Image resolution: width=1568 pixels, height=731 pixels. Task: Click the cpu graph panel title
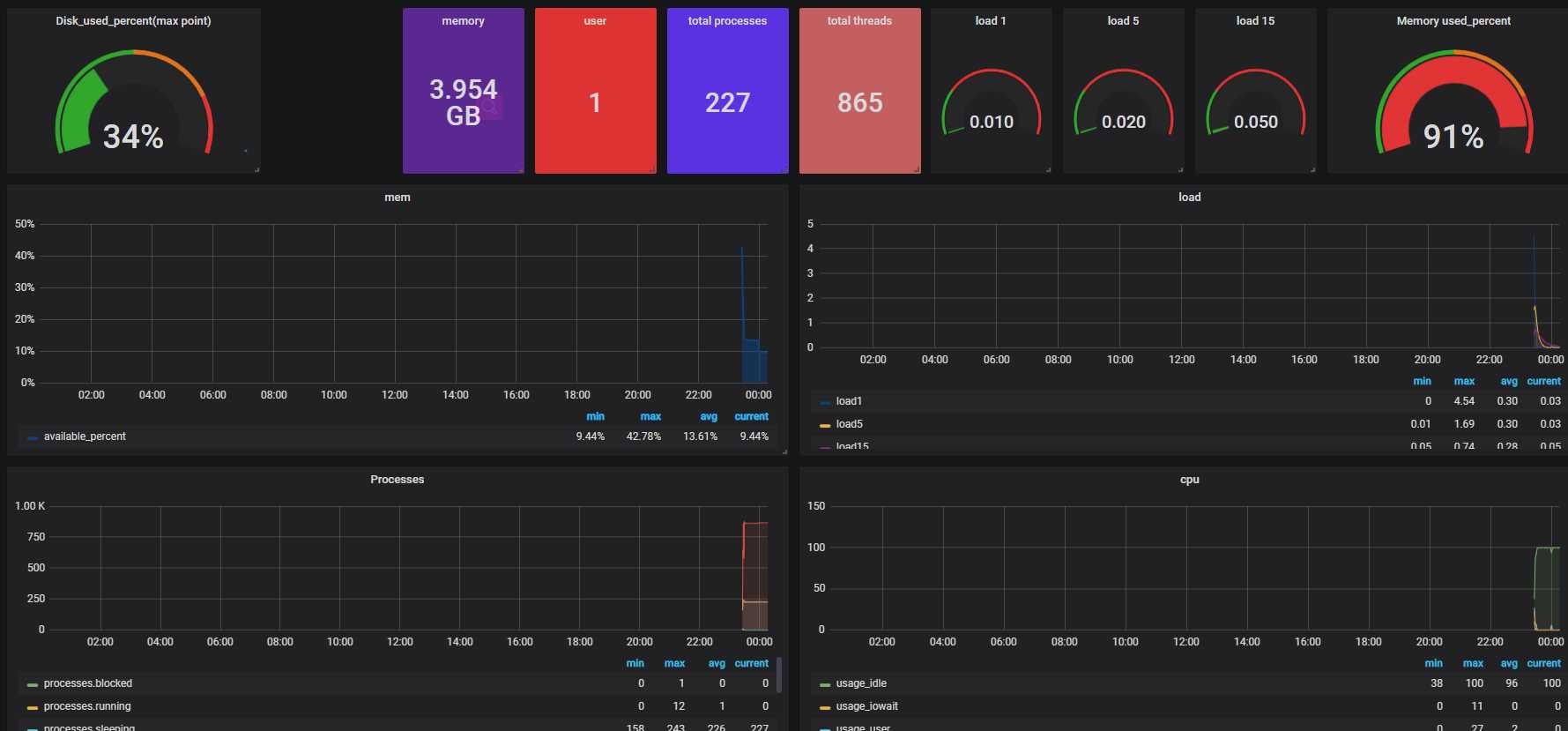pos(1189,479)
